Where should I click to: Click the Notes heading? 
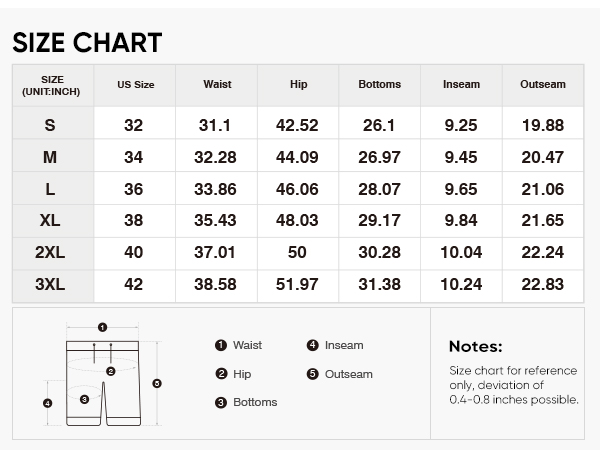[x=476, y=347]
